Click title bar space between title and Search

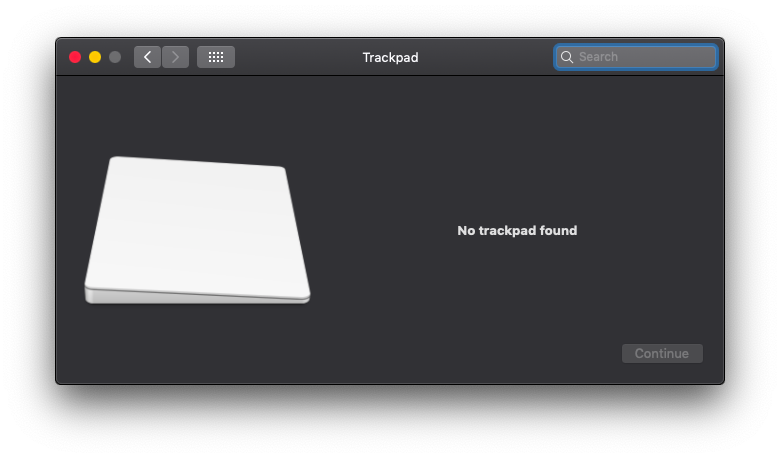485,57
